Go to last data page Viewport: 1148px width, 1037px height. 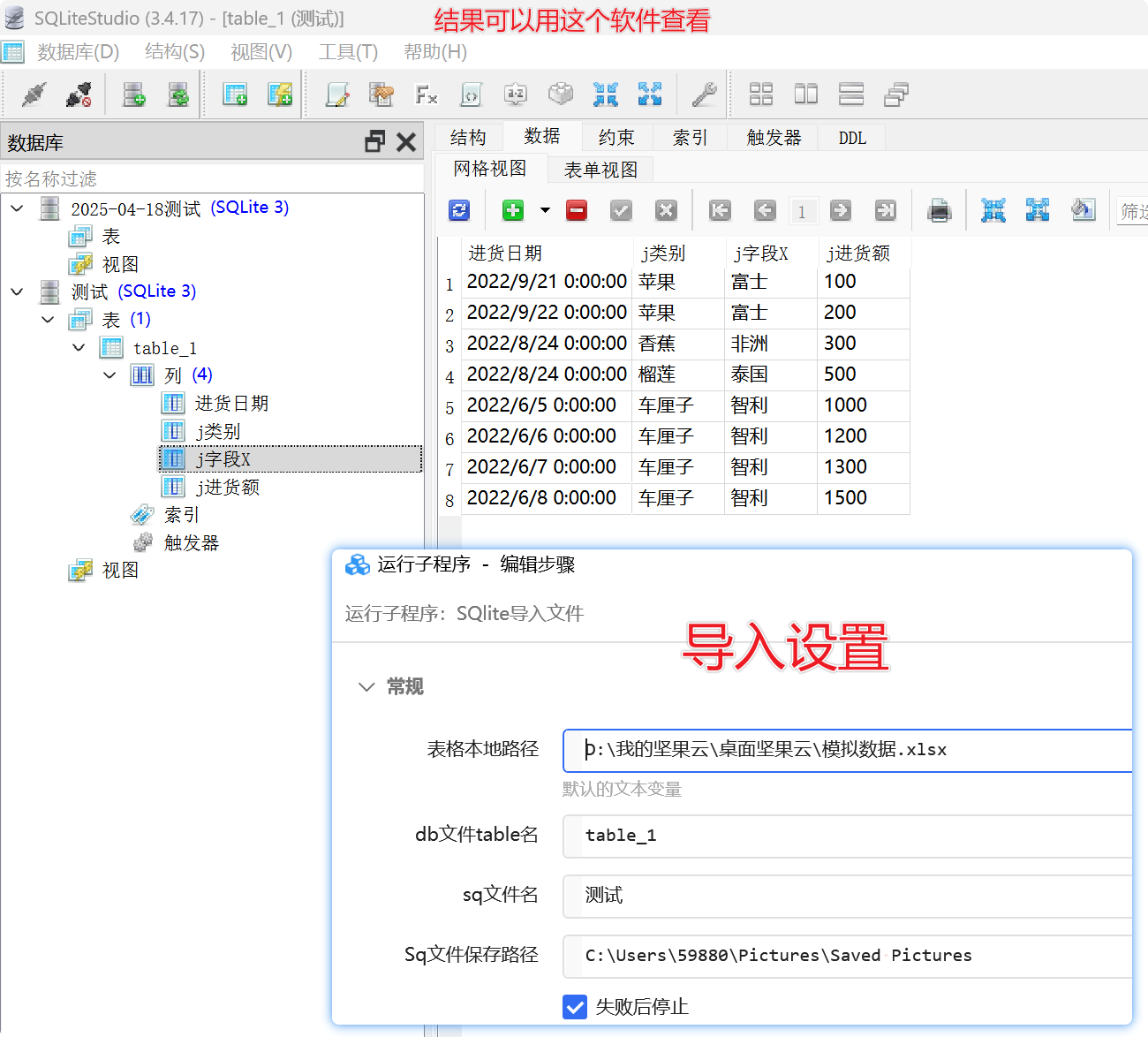(x=885, y=210)
